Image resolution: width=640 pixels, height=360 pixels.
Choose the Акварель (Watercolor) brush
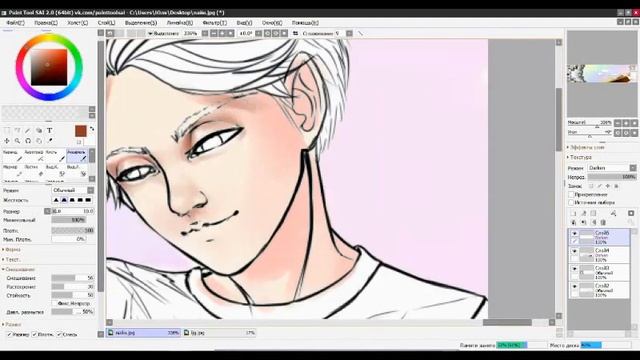(x=77, y=156)
